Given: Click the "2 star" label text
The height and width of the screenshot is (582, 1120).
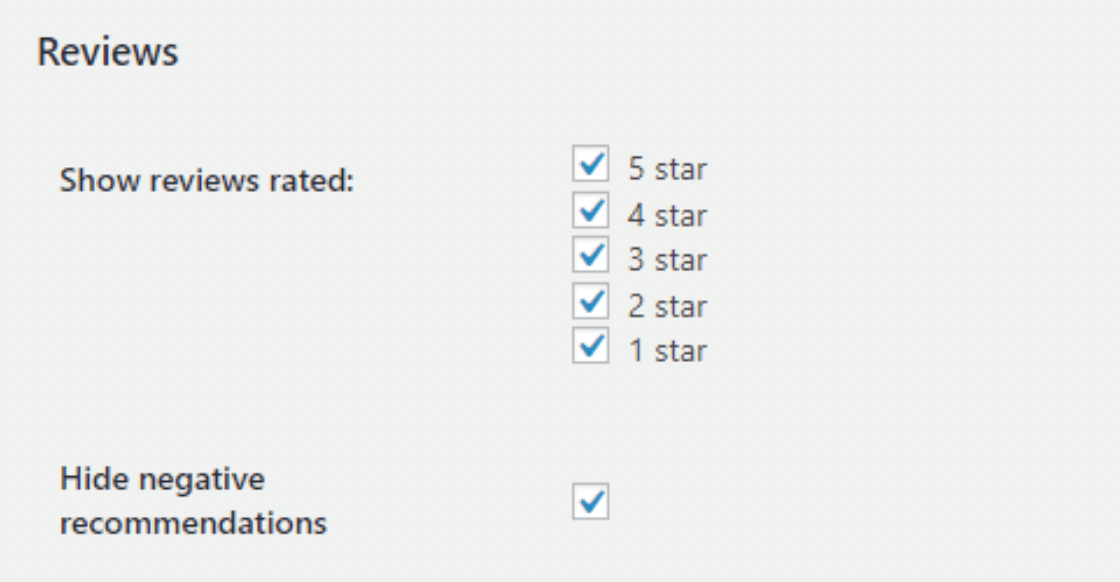Looking at the screenshot, I should [667, 306].
